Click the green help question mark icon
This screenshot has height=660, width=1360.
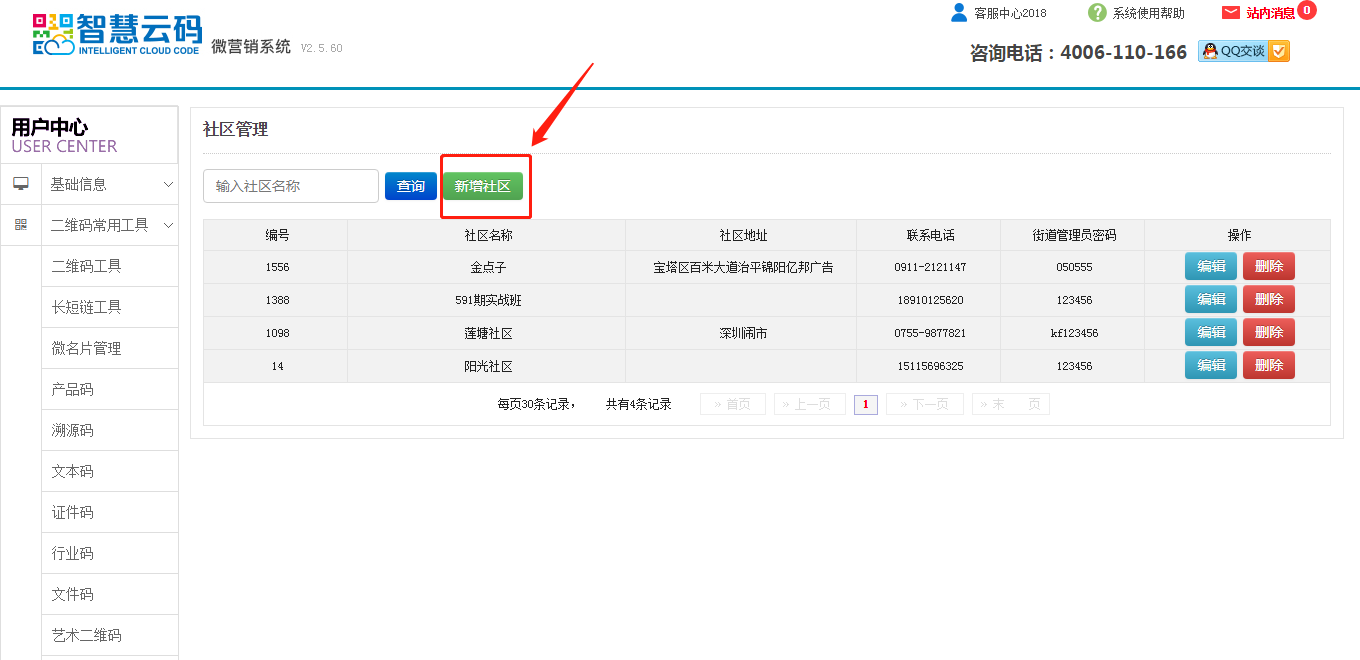(1097, 13)
